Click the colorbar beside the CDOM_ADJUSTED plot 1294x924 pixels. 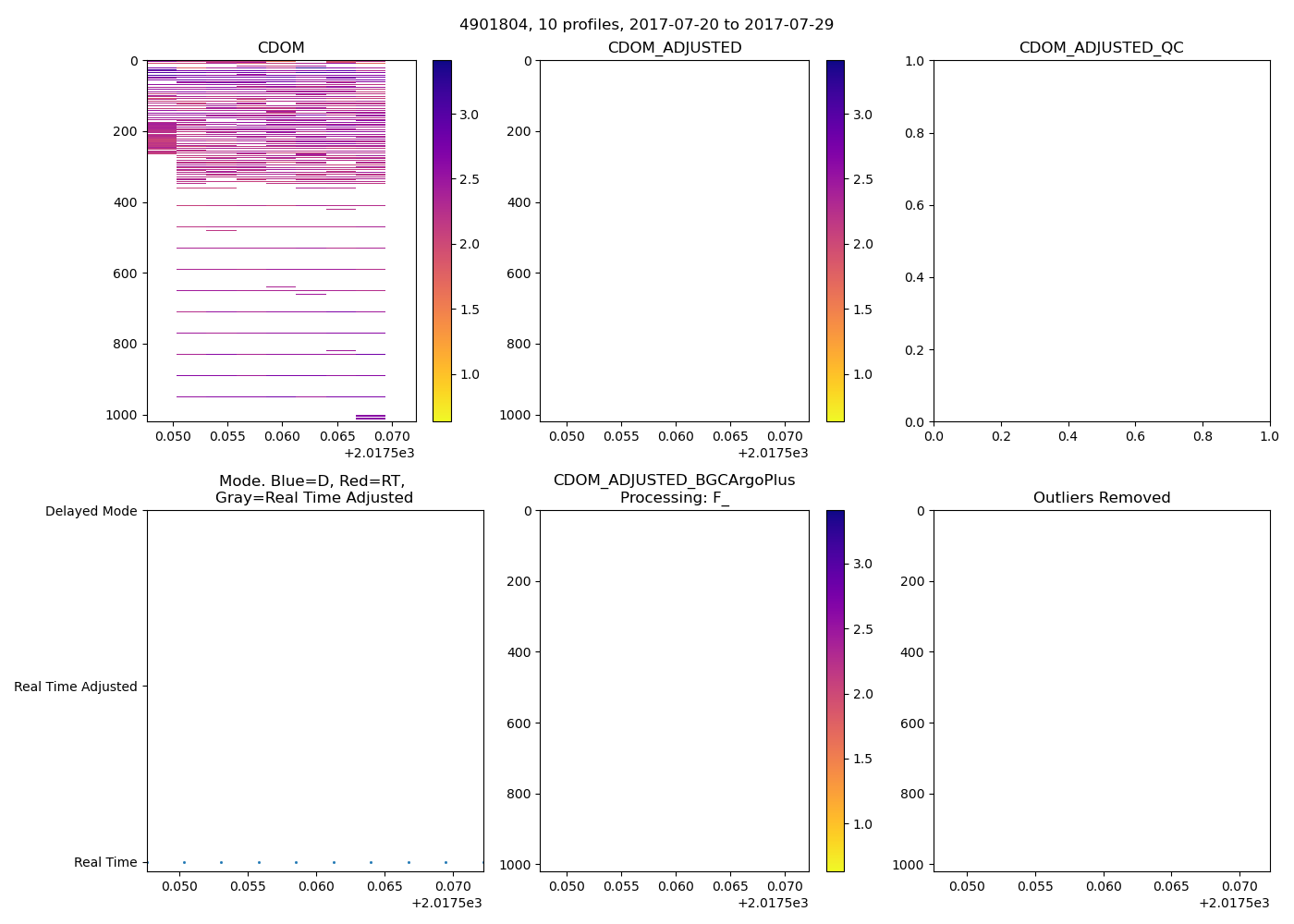[835, 240]
